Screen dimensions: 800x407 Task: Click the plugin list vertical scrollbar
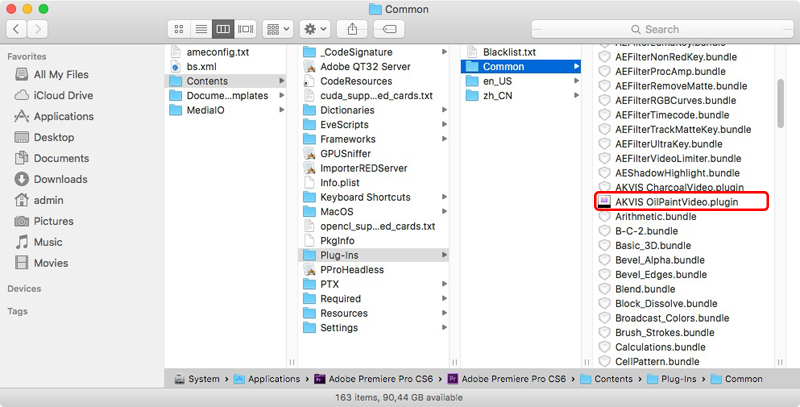click(x=780, y=104)
